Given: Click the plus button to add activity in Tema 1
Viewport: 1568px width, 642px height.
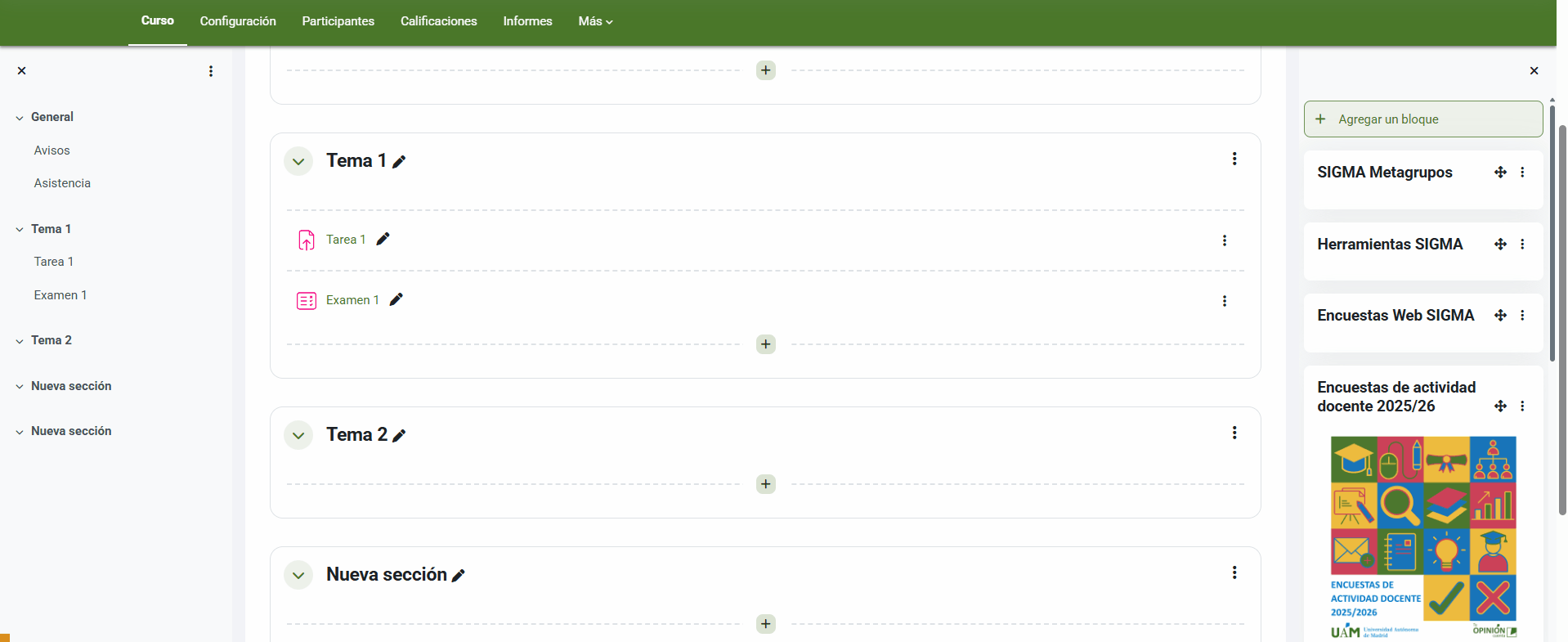Looking at the screenshot, I should coord(765,344).
